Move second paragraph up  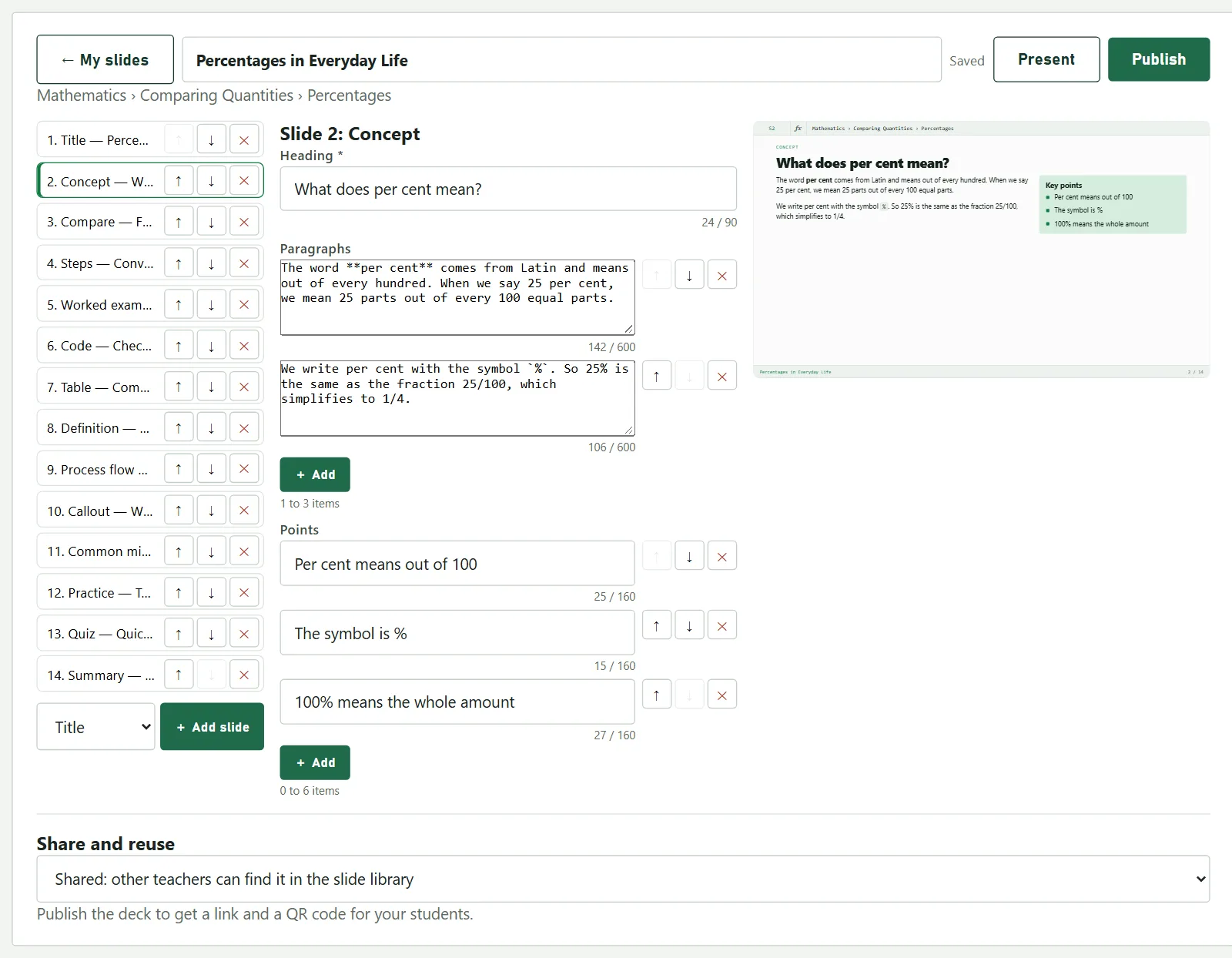point(657,376)
